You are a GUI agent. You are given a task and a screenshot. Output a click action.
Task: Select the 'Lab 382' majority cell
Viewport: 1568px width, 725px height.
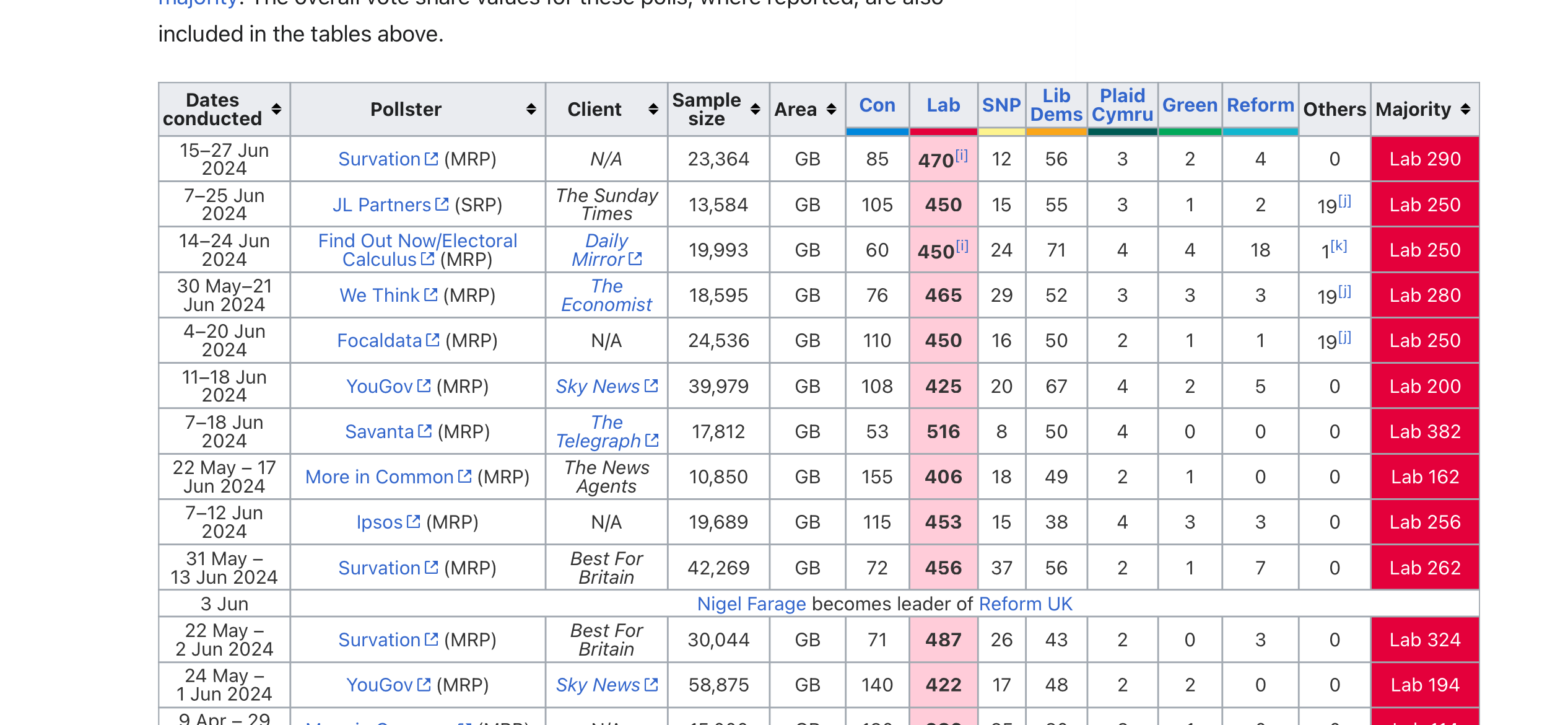[1425, 431]
